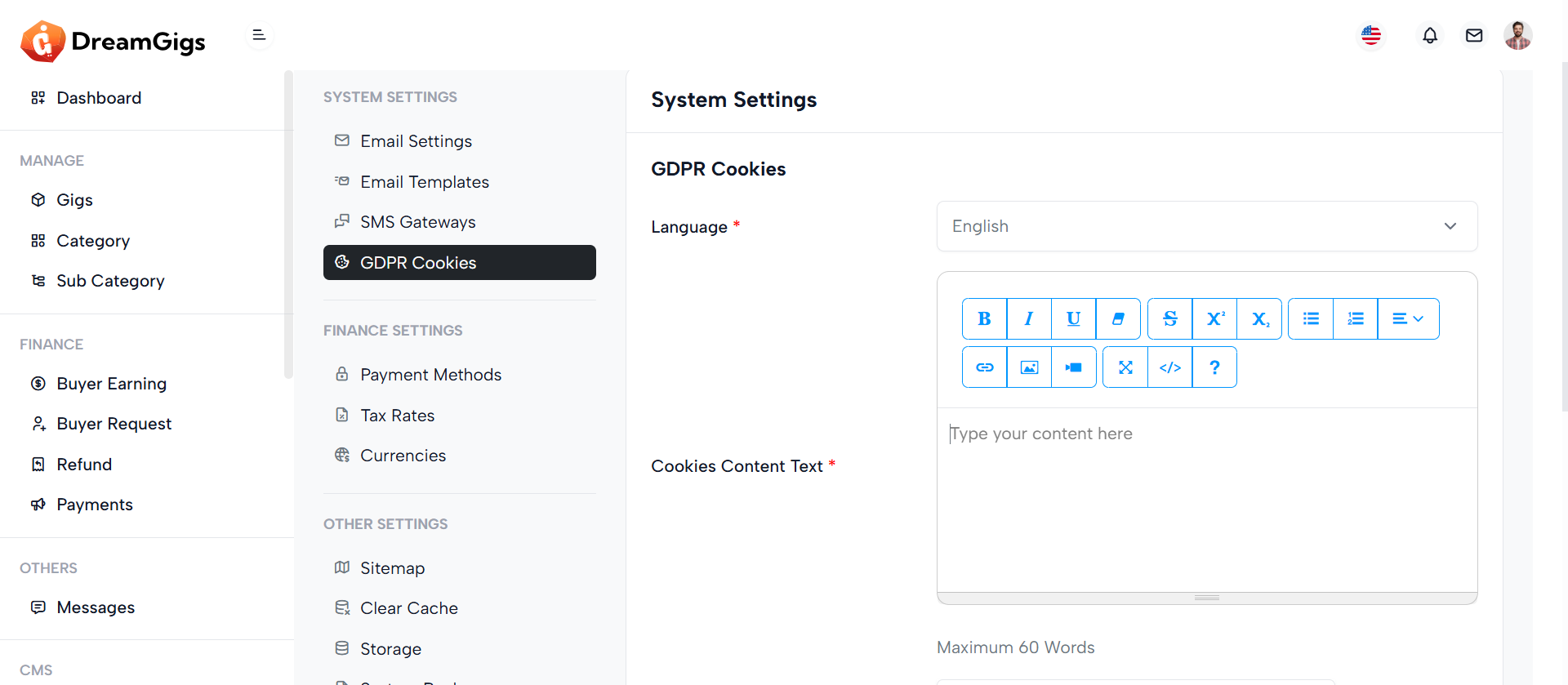The image size is (1568, 685).
Task: Toggle full screen mode for the editor
Action: (1125, 367)
